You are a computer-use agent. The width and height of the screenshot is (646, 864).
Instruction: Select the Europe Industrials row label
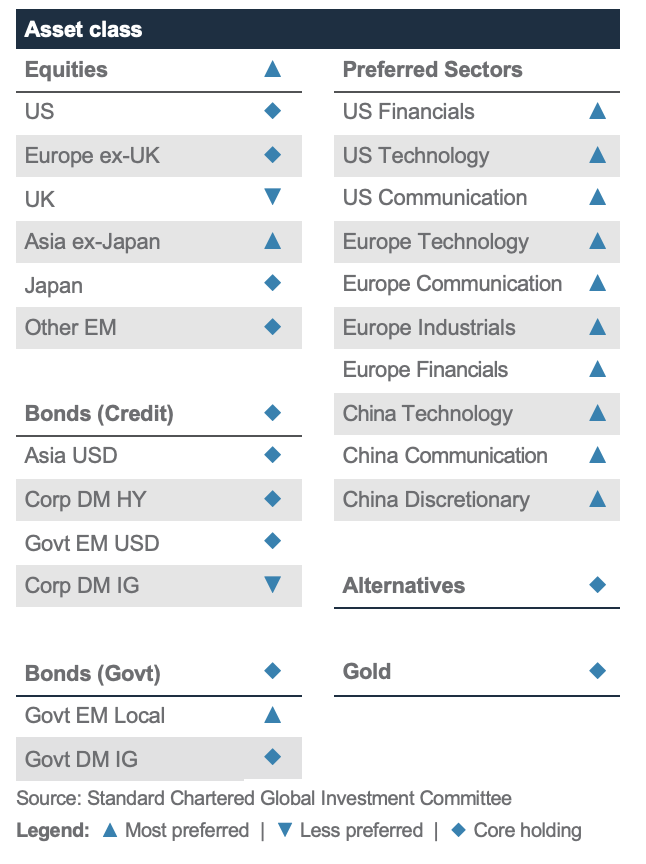point(429,328)
